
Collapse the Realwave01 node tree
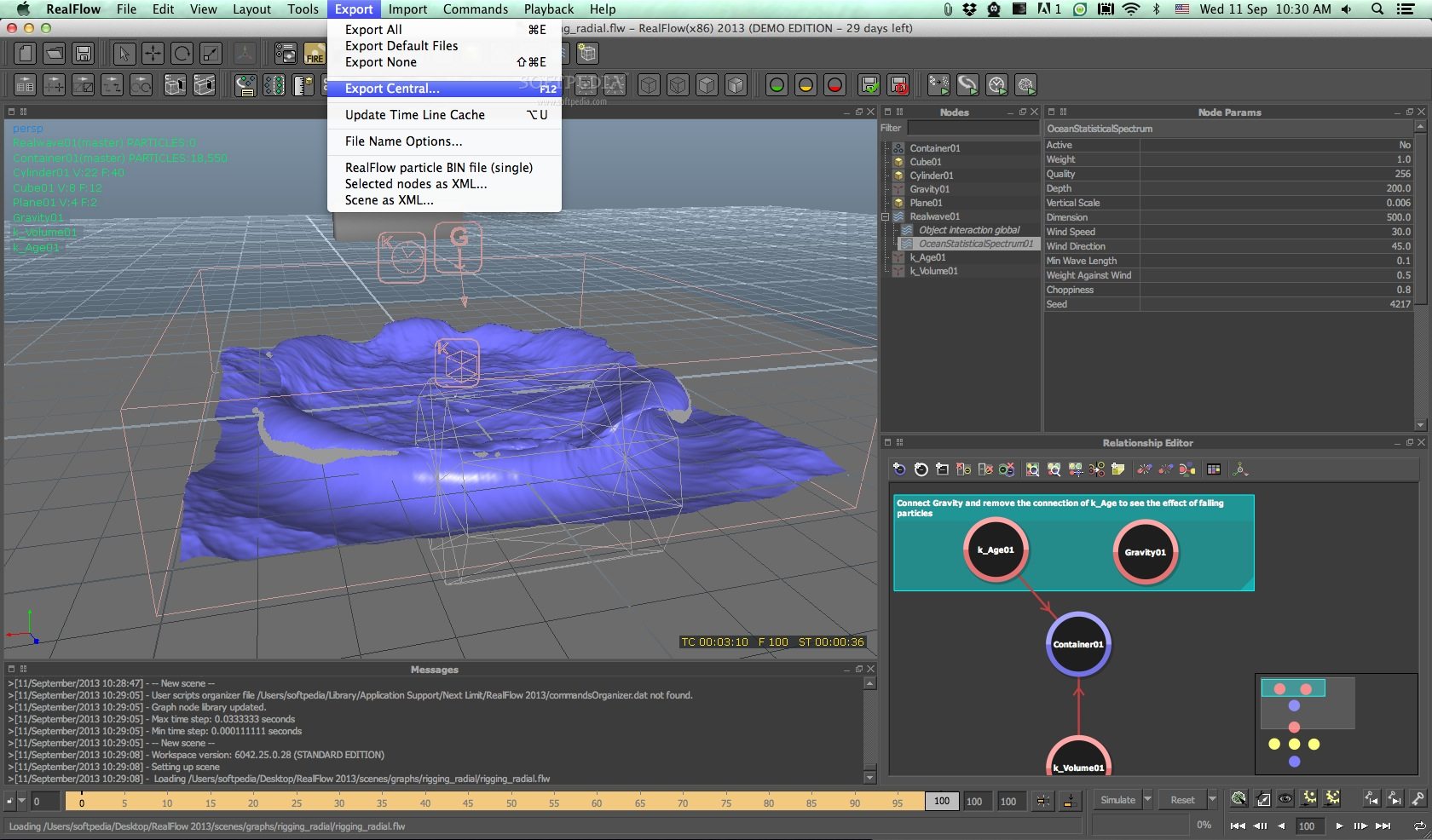click(x=886, y=216)
